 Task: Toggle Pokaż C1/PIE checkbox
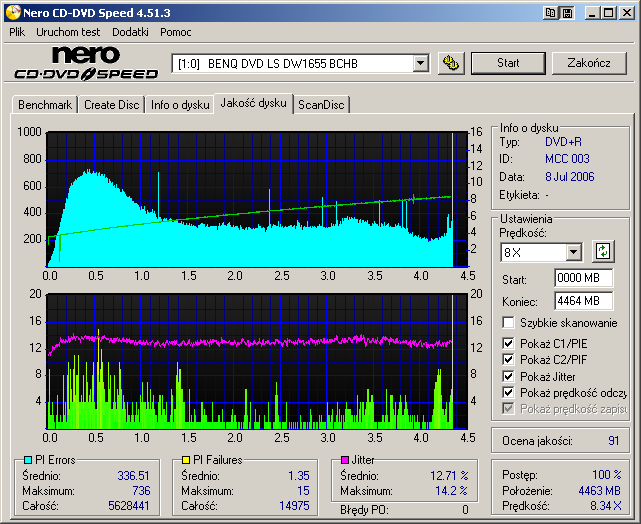click(x=508, y=343)
